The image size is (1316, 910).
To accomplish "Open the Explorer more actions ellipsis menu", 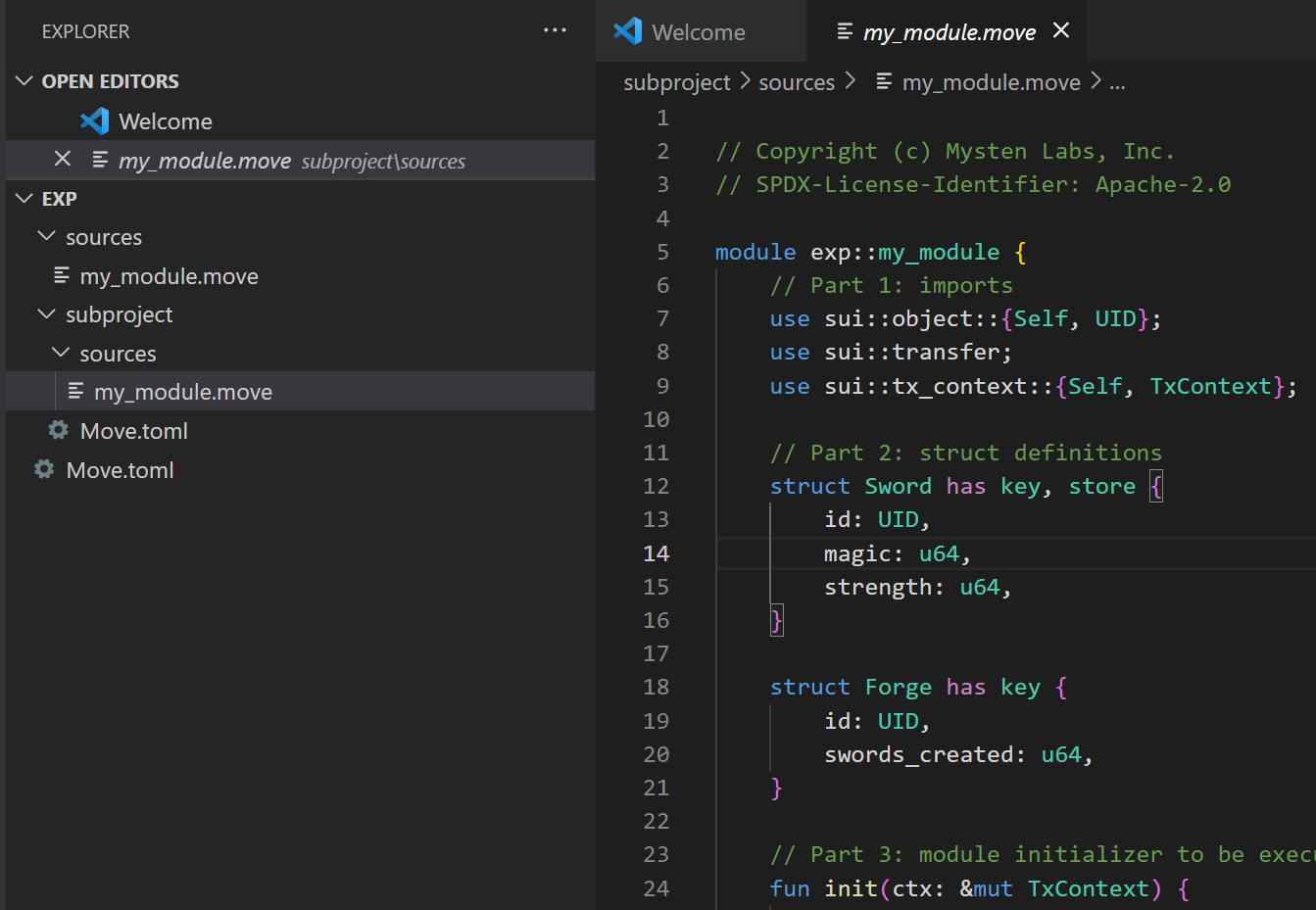I will click(555, 30).
